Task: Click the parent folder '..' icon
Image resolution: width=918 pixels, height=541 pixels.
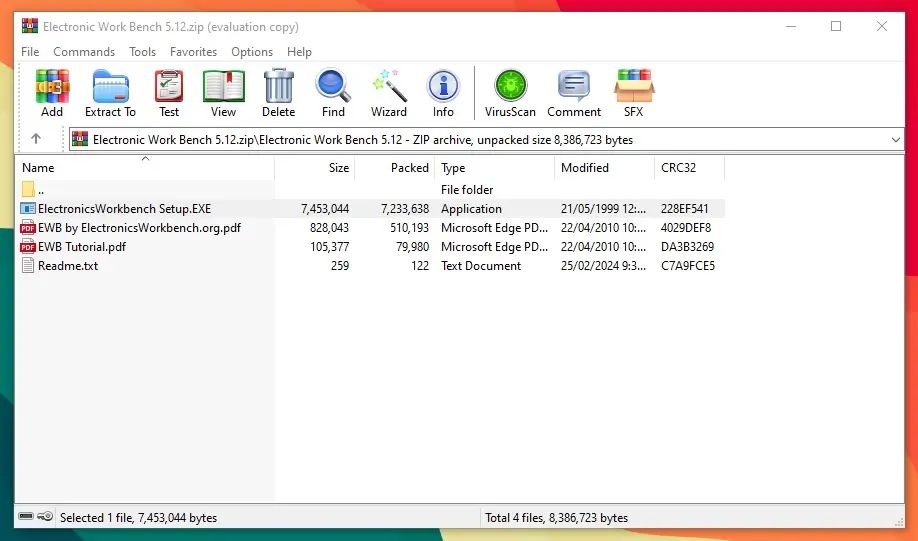Action: (x=28, y=189)
